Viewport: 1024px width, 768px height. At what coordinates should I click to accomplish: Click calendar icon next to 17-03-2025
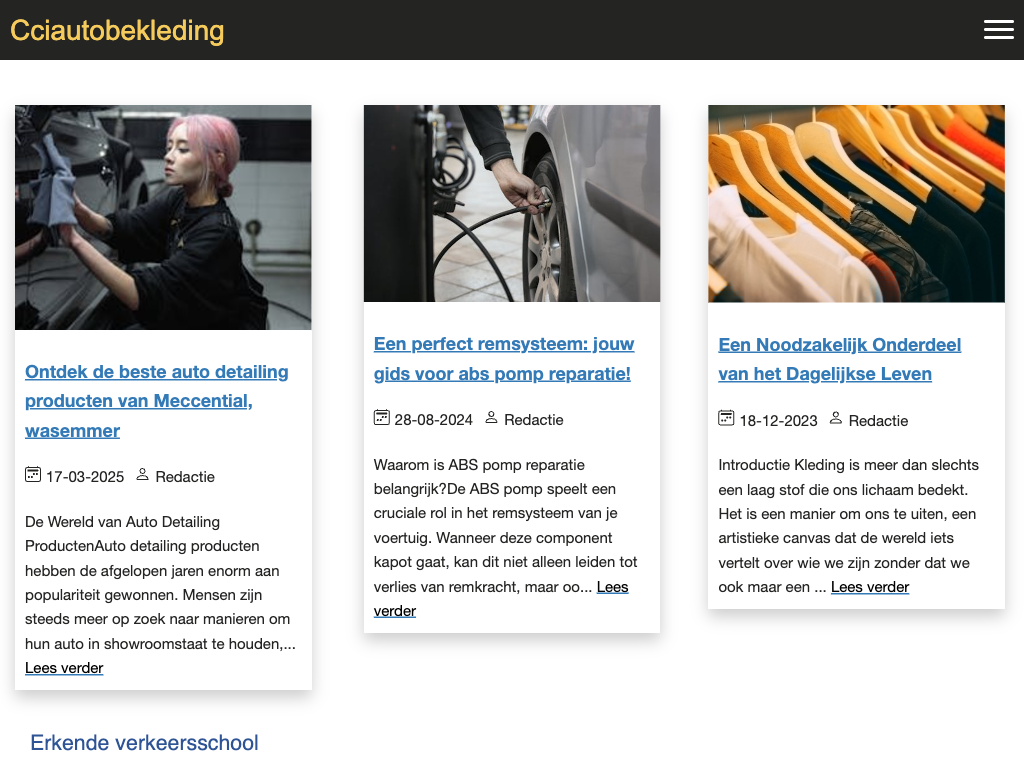[33, 475]
